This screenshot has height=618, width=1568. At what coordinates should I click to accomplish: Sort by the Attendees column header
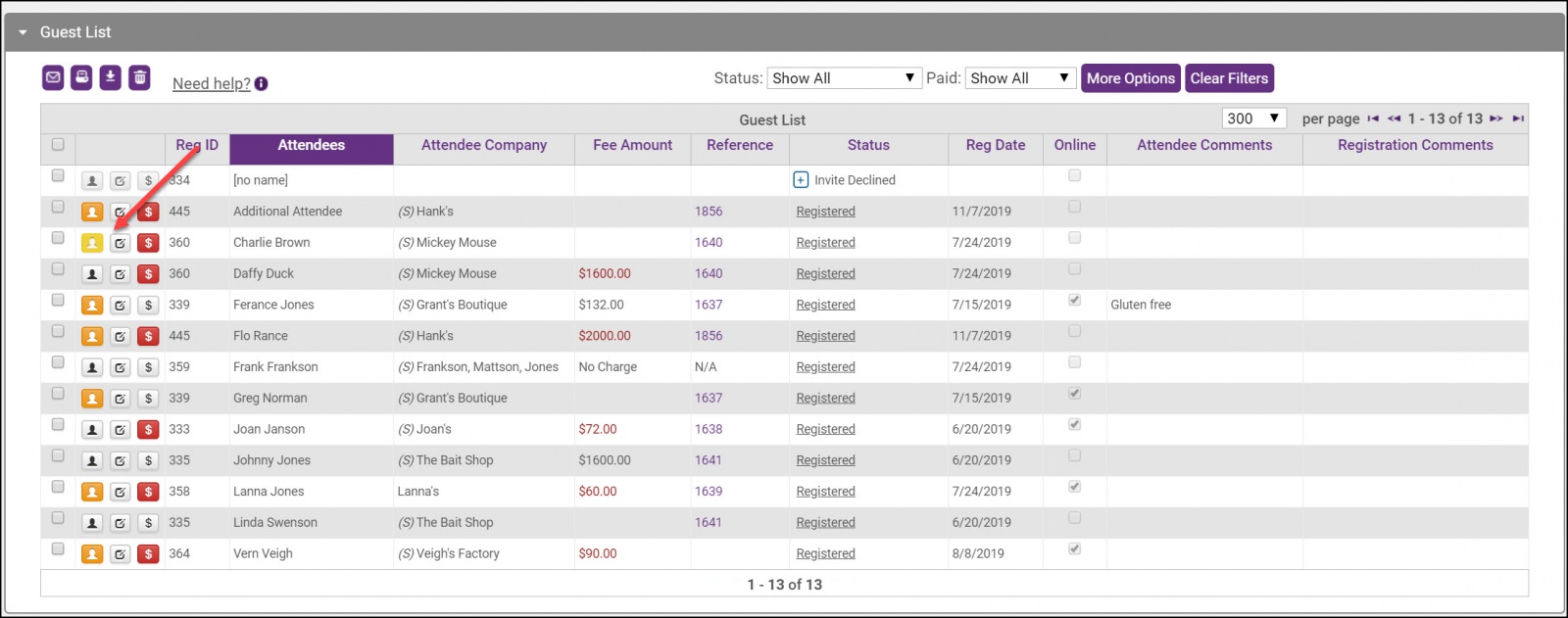pyautogui.click(x=311, y=145)
